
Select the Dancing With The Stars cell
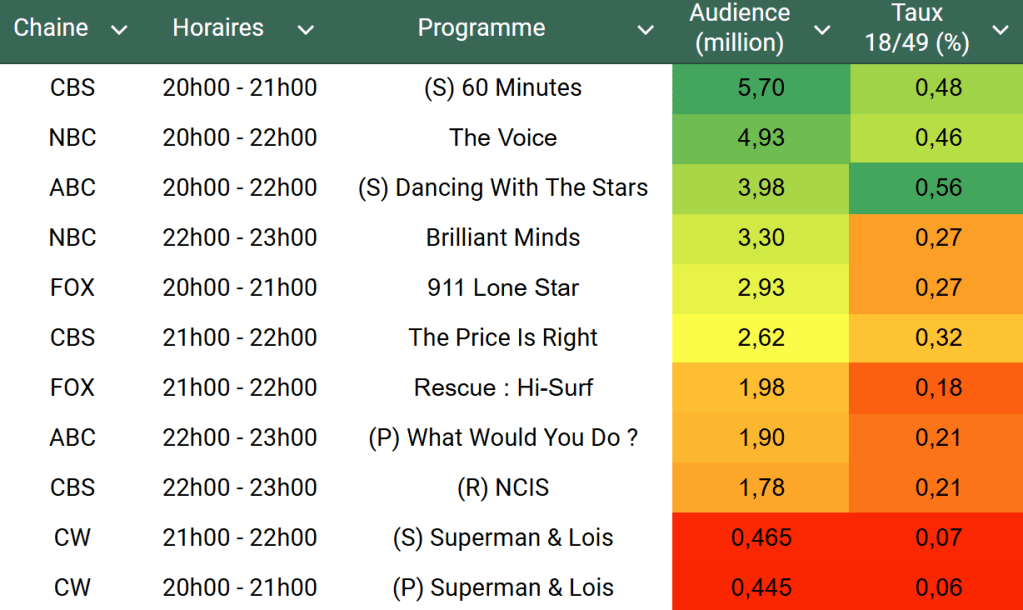coord(503,188)
